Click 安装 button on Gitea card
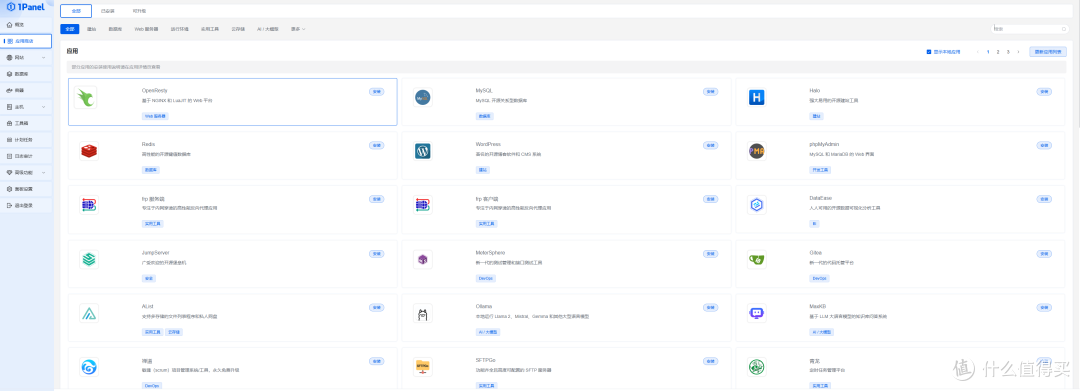This screenshot has width=1080, height=391. (x=1044, y=253)
